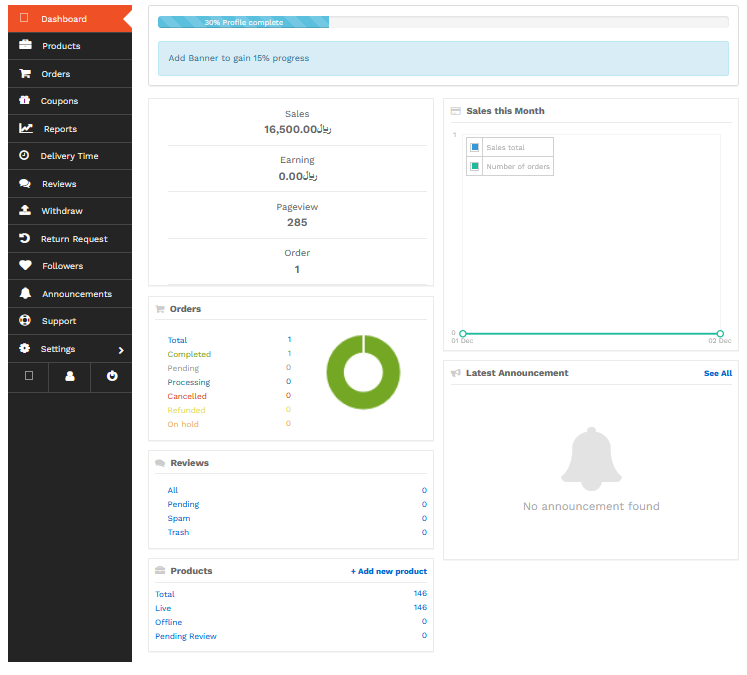Click the Add new product link
This screenshot has height=675, width=747.
tap(389, 571)
